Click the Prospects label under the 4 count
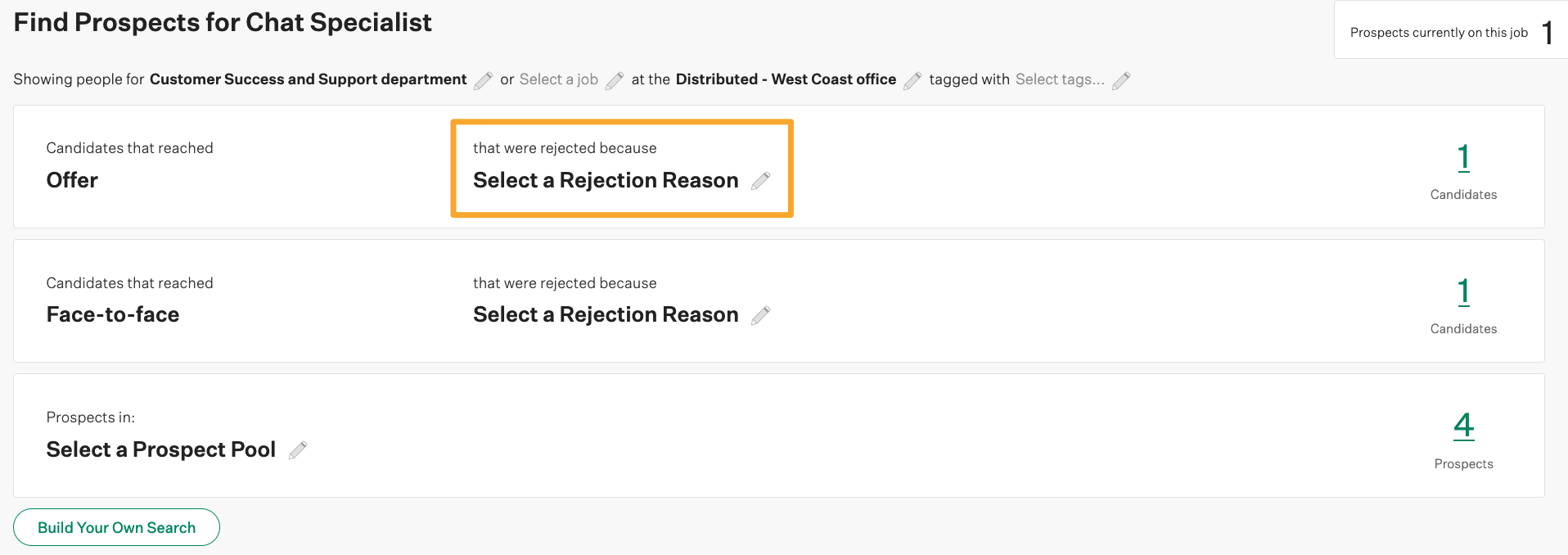The height and width of the screenshot is (555, 1568). tap(1463, 464)
